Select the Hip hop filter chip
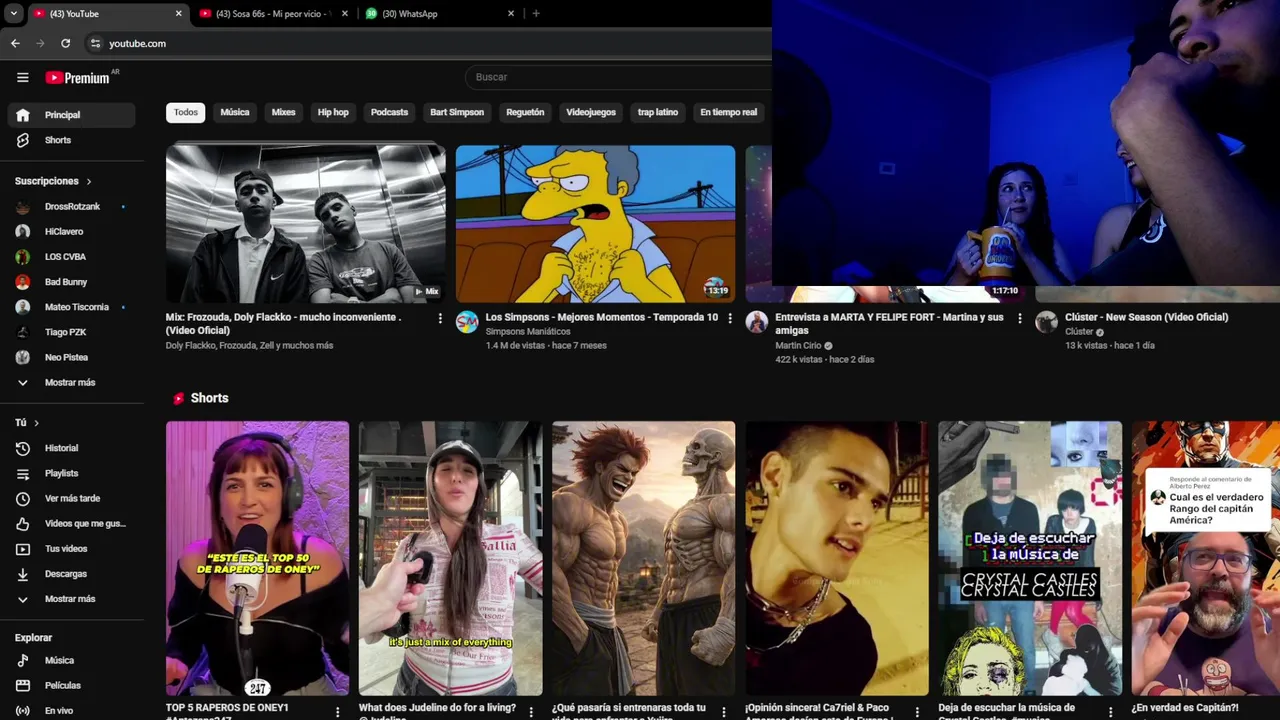The height and width of the screenshot is (720, 1280). pos(333,112)
